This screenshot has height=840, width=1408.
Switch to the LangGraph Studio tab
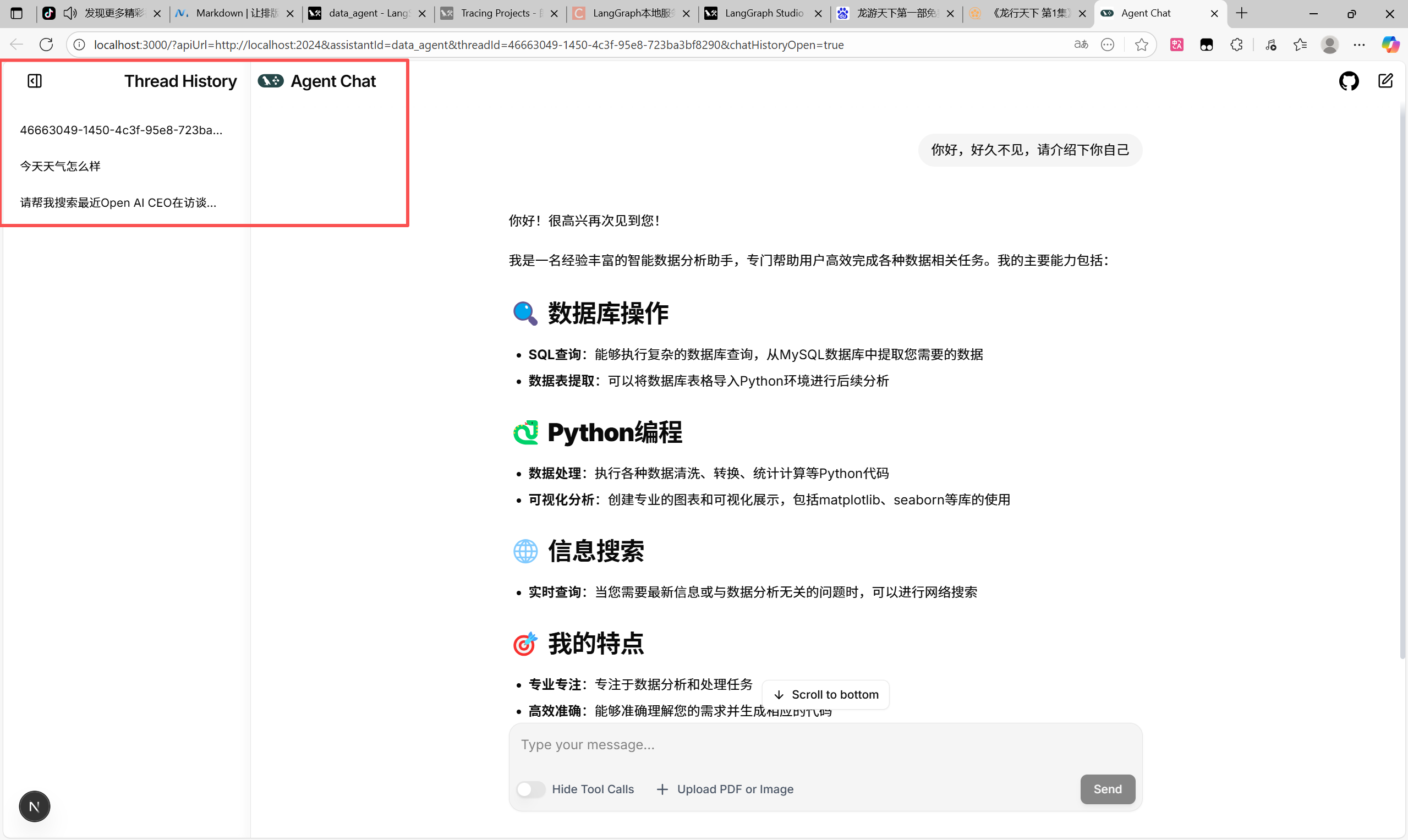point(763,13)
